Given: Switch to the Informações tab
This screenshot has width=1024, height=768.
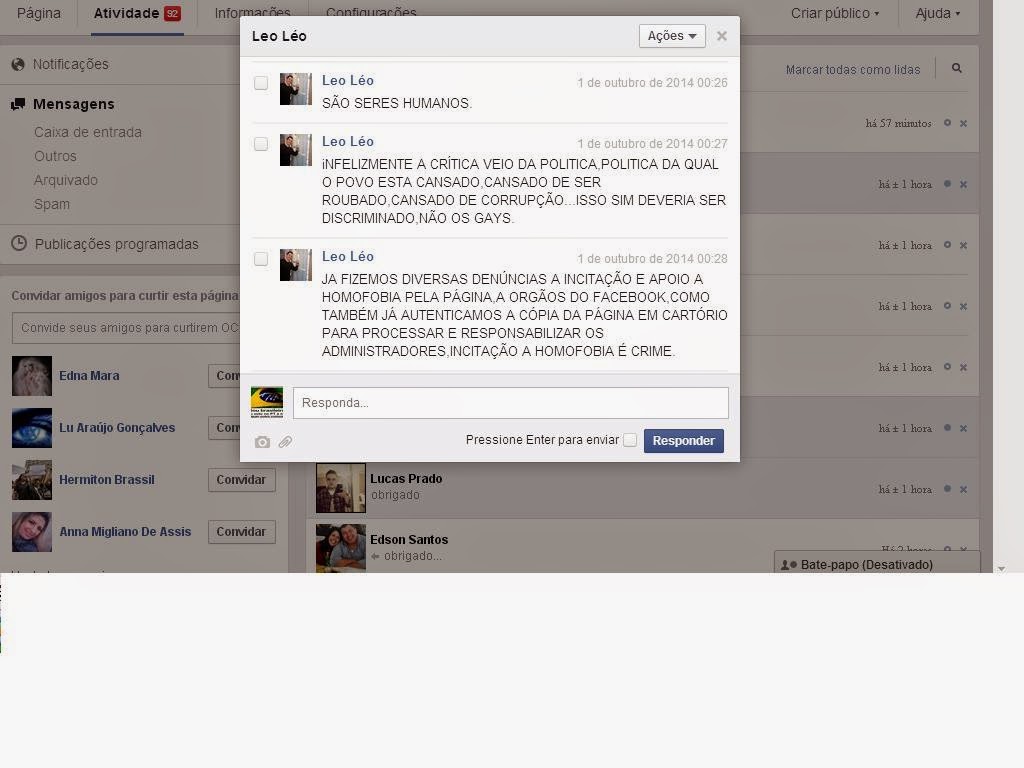Looking at the screenshot, I should pyautogui.click(x=252, y=13).
